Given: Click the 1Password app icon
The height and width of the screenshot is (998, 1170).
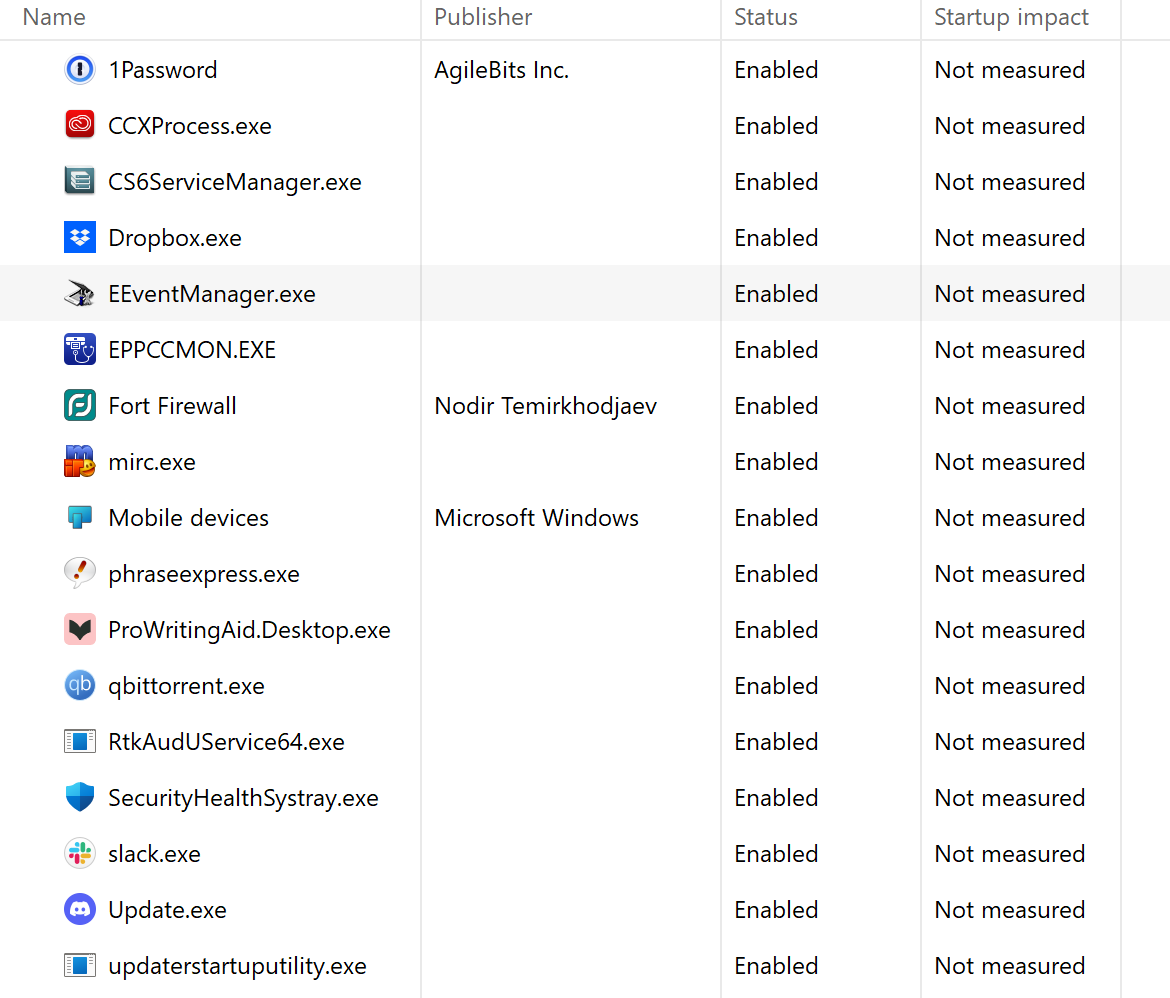Looking at the screenshot, I should tap(79, 70).
